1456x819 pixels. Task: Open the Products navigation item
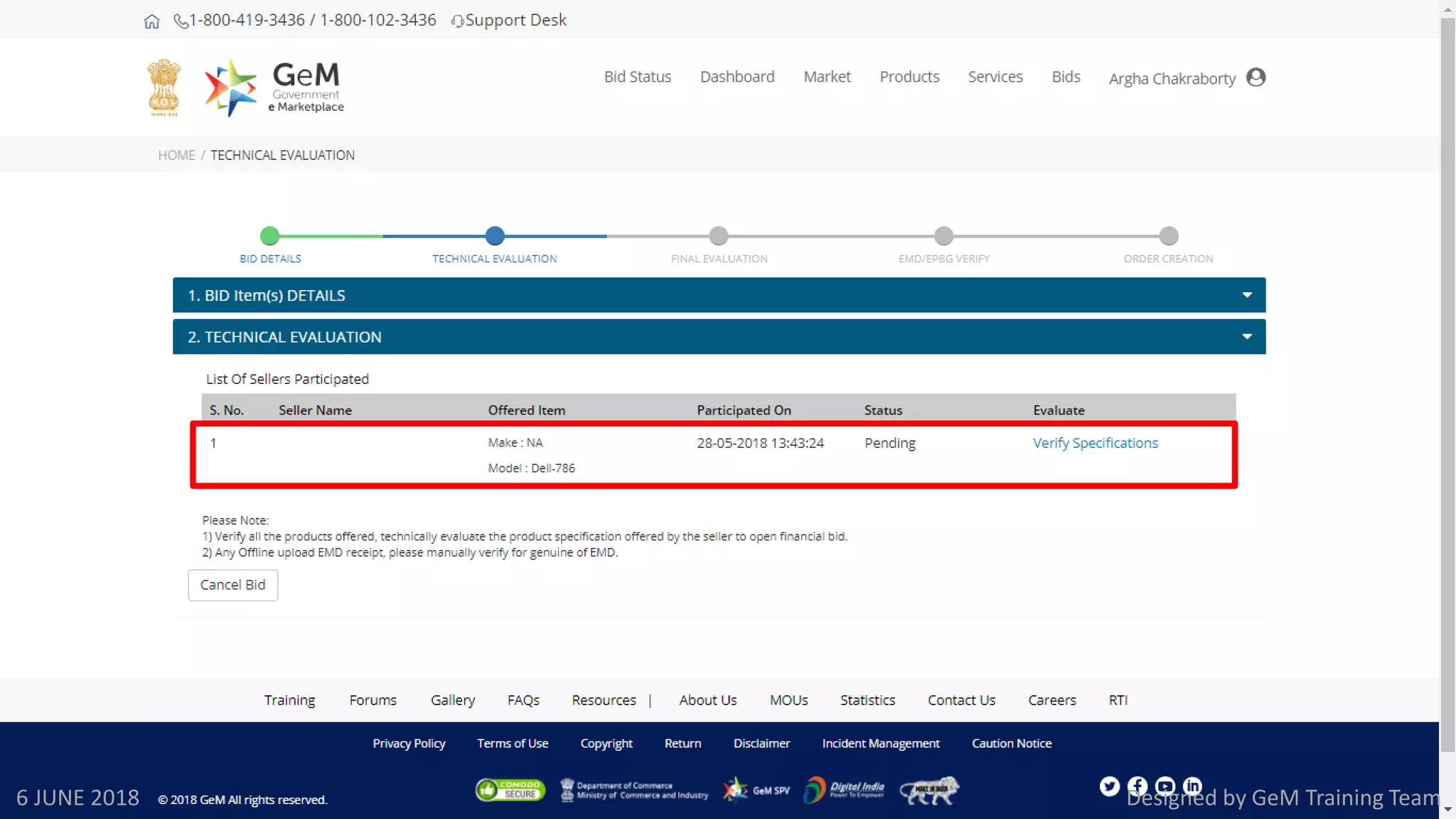tap(909, 77)
